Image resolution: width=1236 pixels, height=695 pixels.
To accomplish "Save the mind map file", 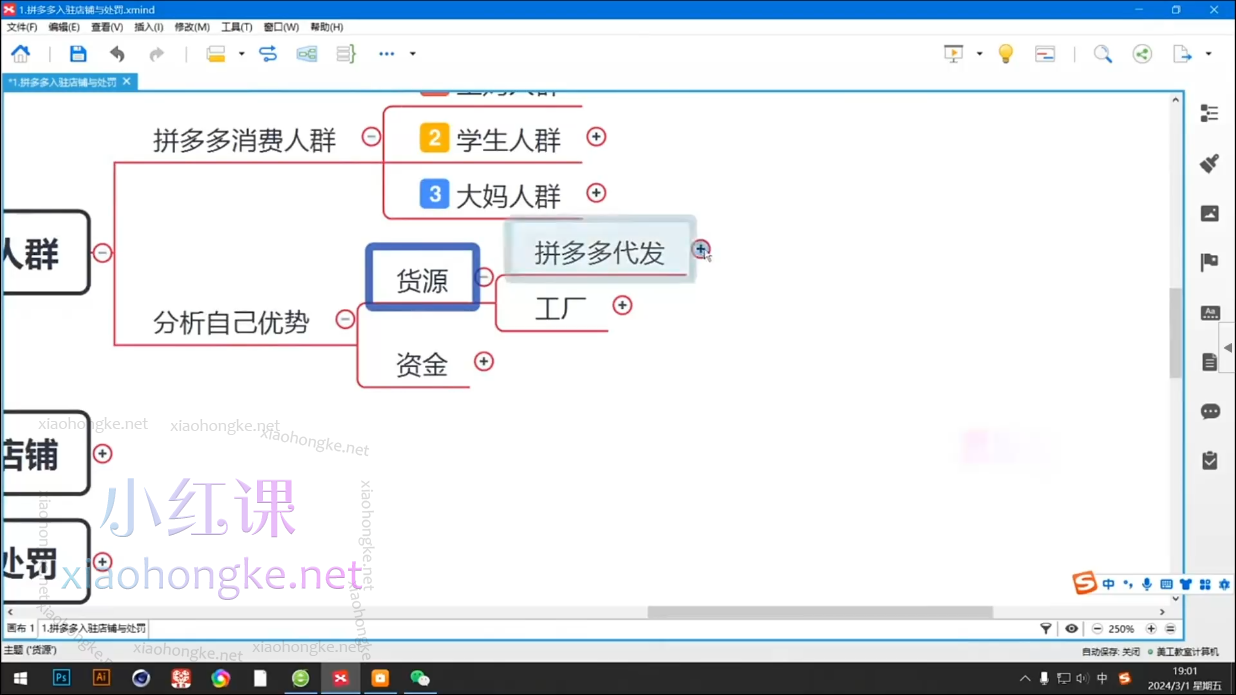I will coord(78,53).
